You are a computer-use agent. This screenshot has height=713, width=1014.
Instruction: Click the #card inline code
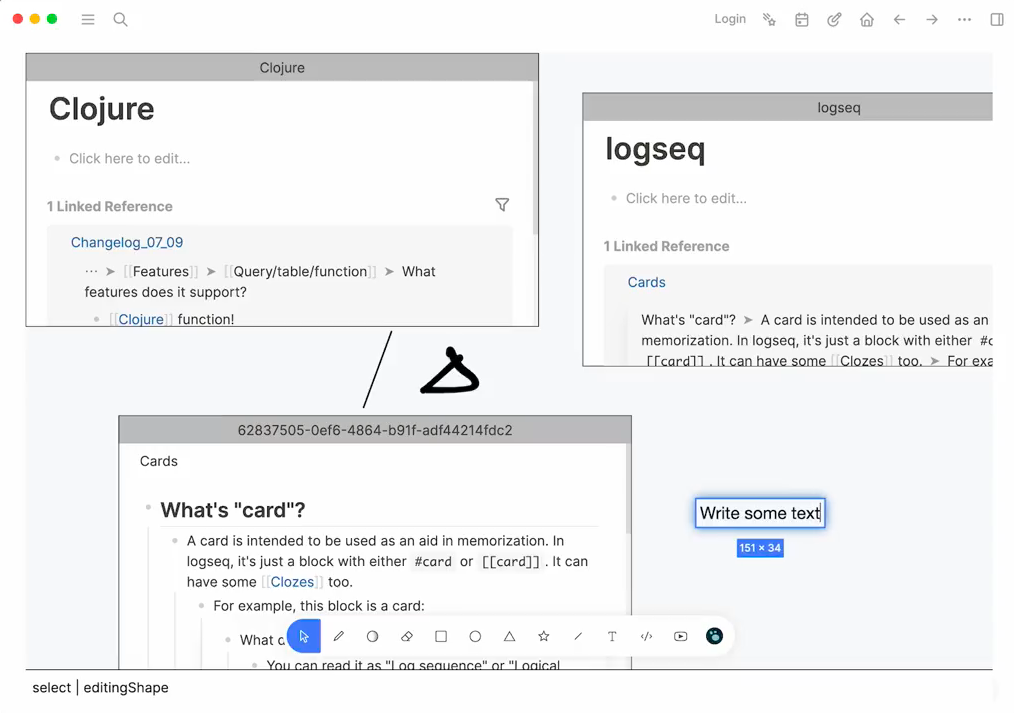click(433, 562)
